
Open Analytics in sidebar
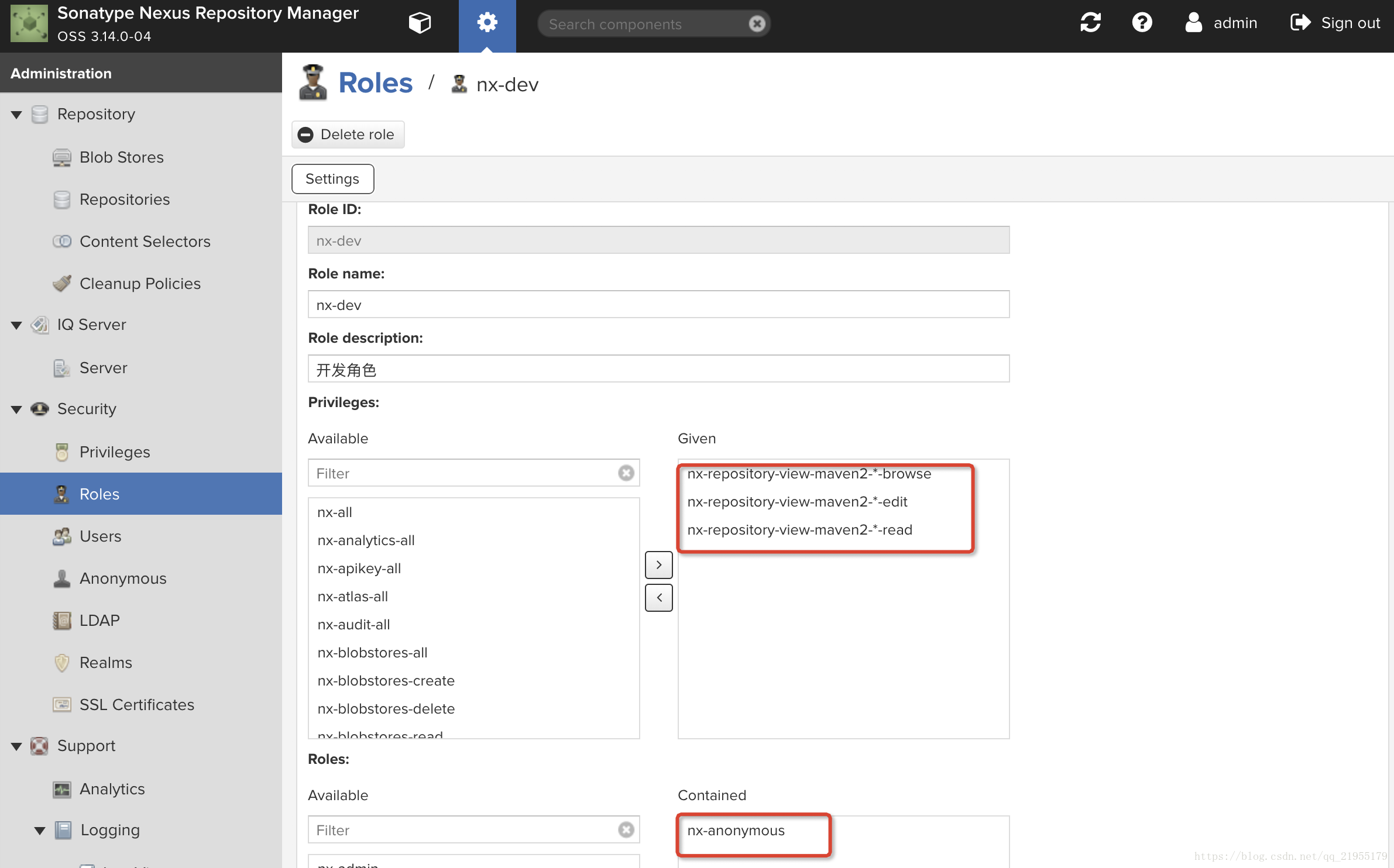(112, 789)
